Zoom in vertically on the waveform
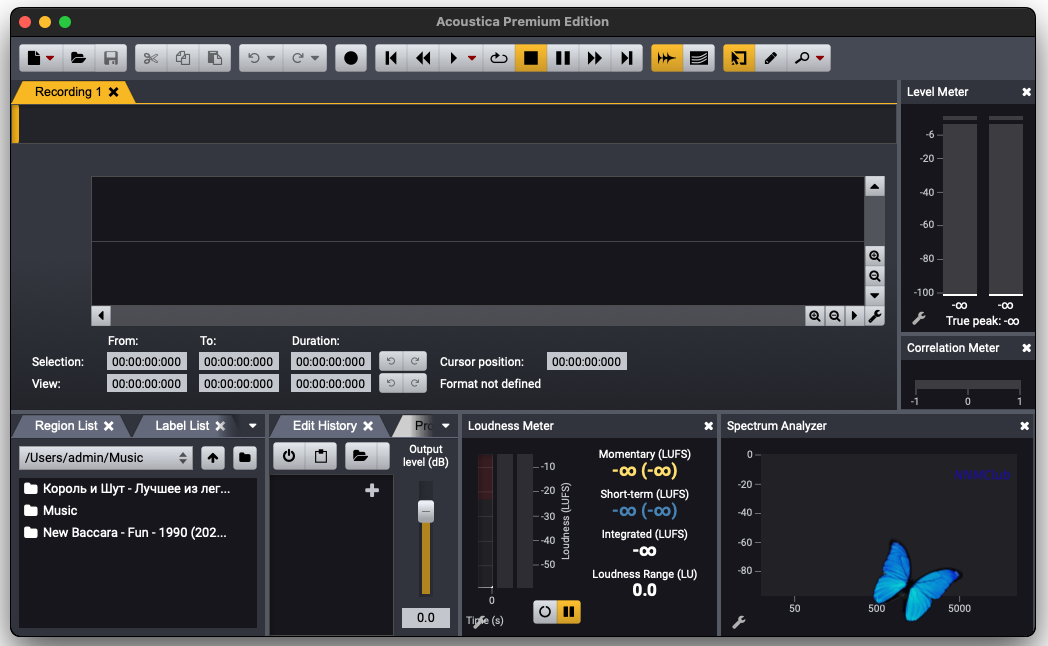The height and width of the screenshot is (646, 1048). click(x=874, y=256)
